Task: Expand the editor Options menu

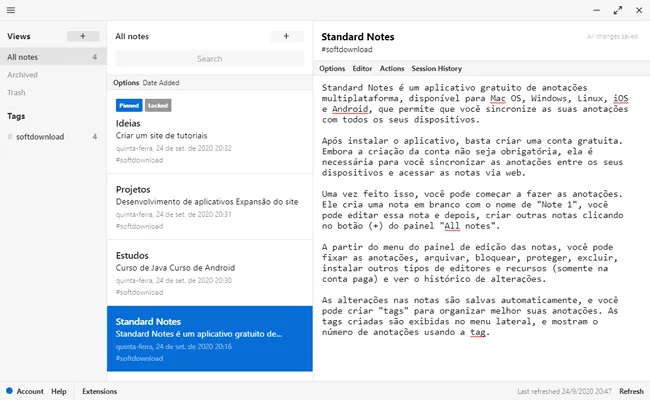Action: tap(332, 68)
